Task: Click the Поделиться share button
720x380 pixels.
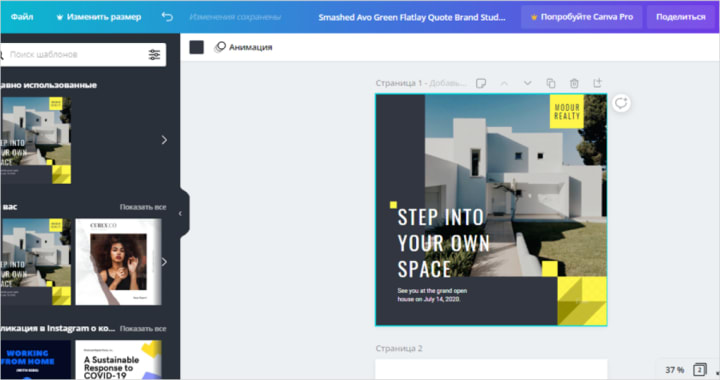Action: tap(681, 17)
